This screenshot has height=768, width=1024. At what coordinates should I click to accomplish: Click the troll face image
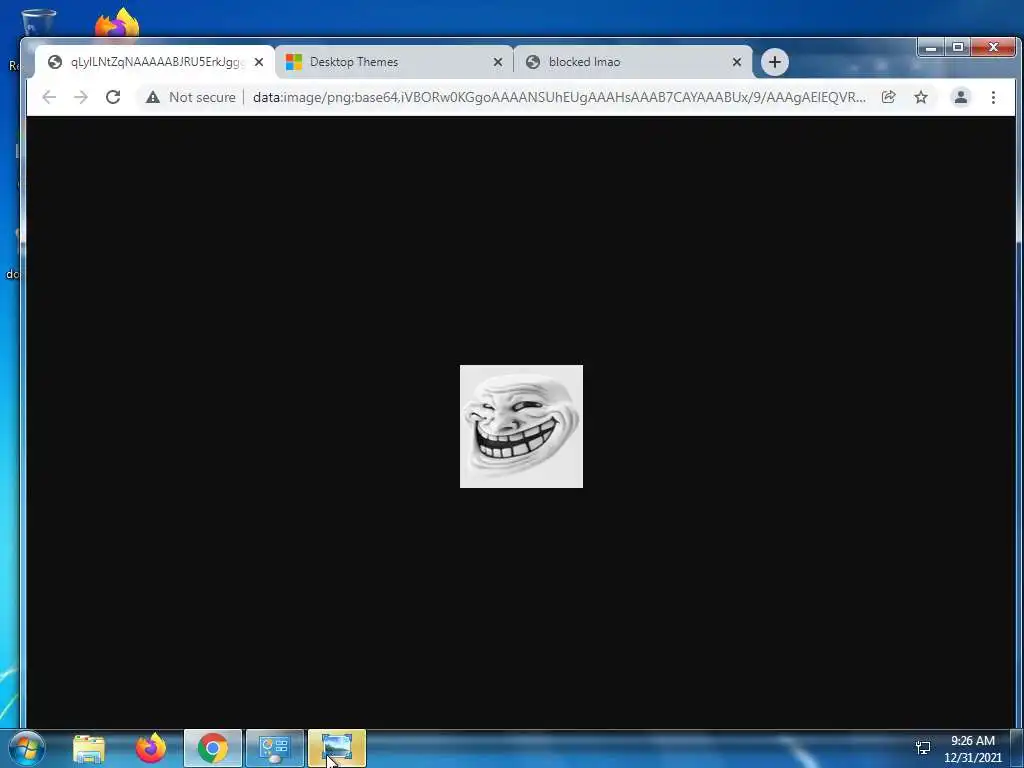pos(521,426)
